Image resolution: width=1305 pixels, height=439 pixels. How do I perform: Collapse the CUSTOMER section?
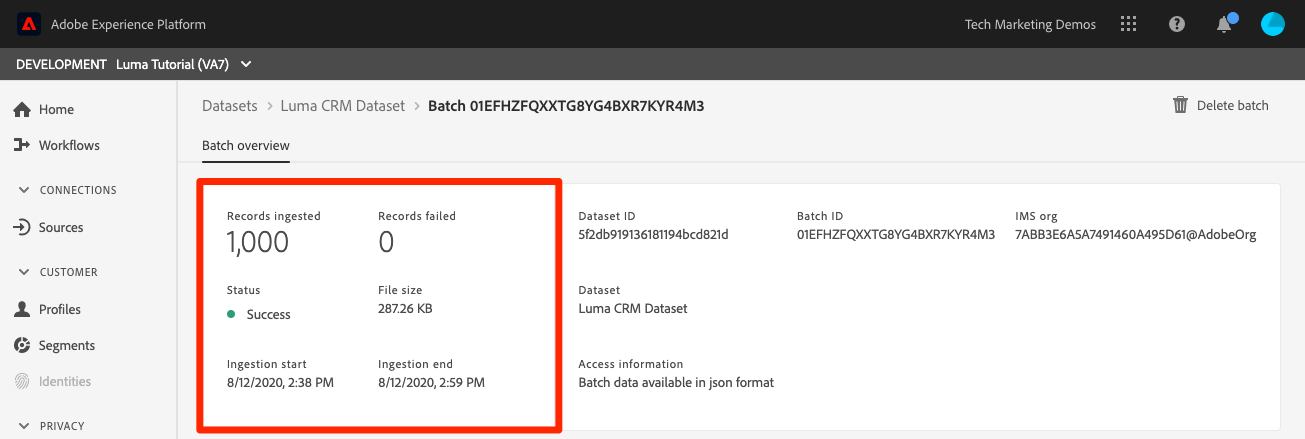pos(24,272)
